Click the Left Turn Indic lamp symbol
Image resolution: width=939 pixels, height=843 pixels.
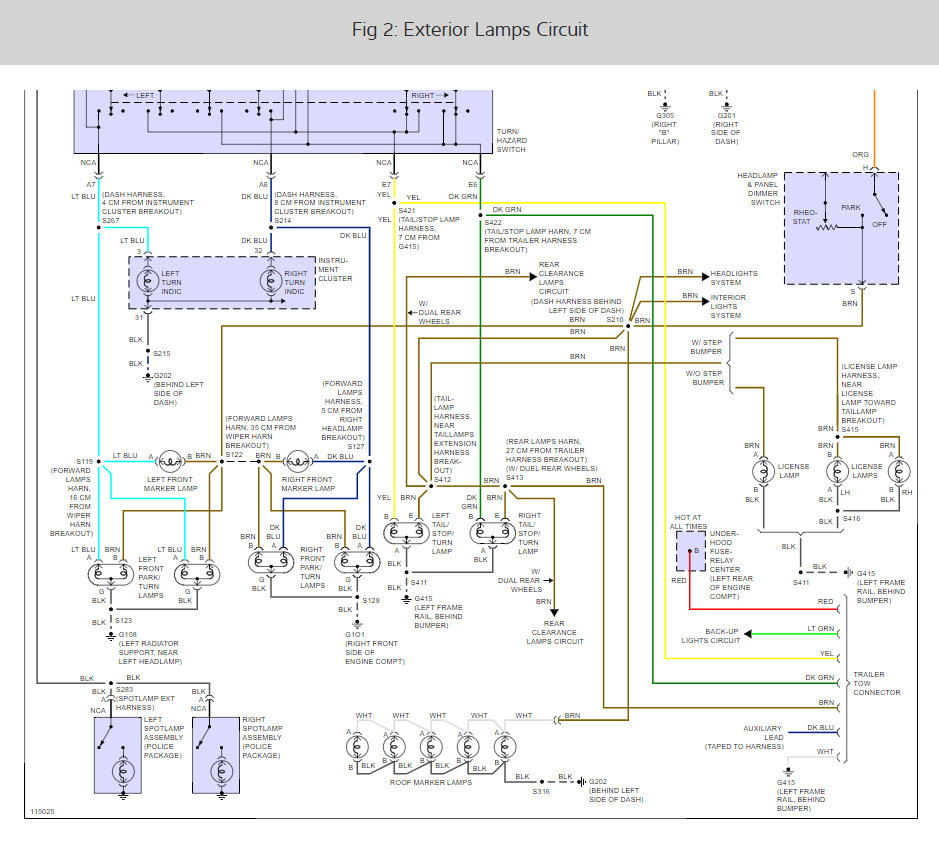[147, 280]
